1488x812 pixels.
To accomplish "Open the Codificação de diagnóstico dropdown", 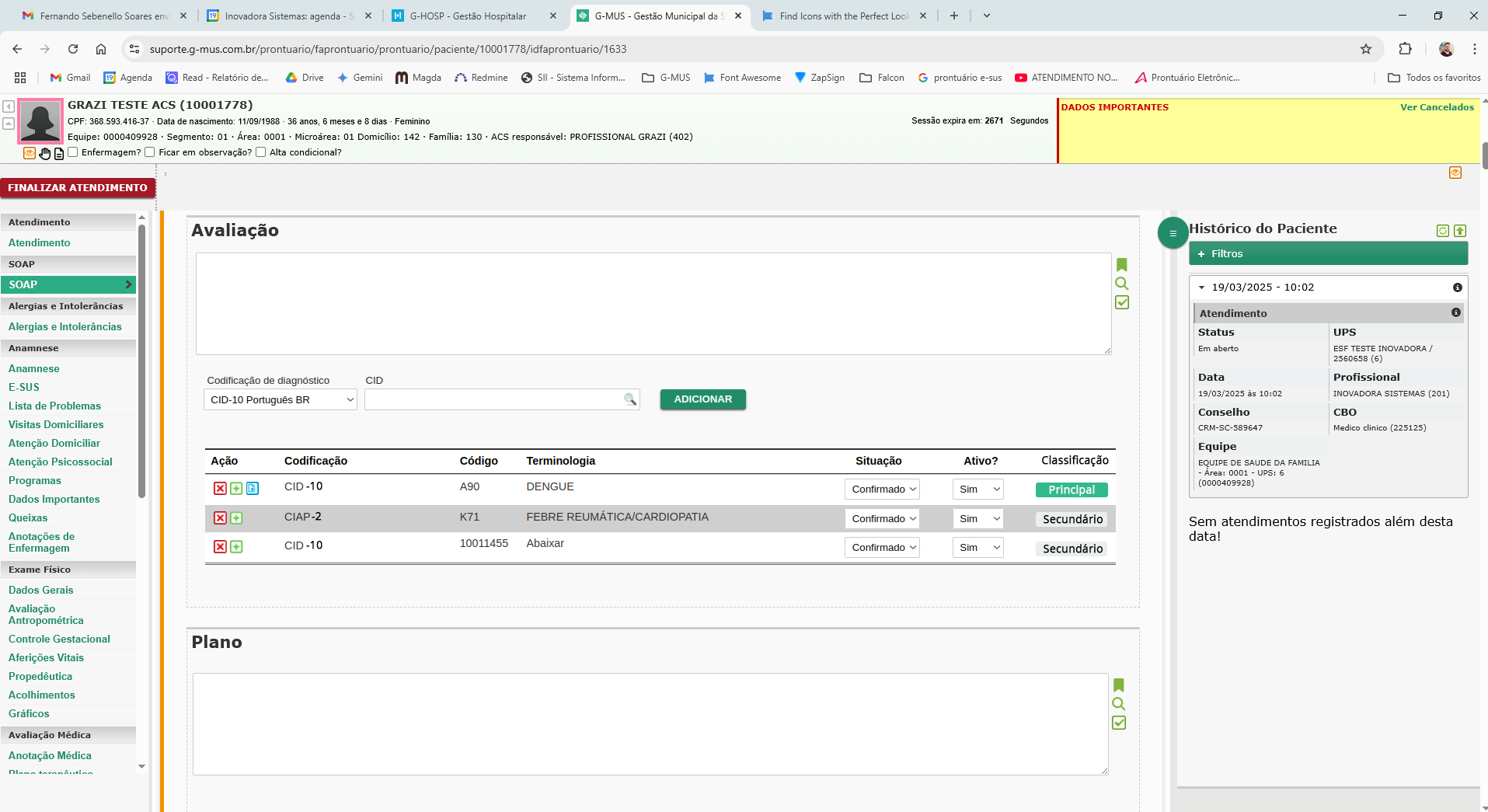I will [280, 399].
